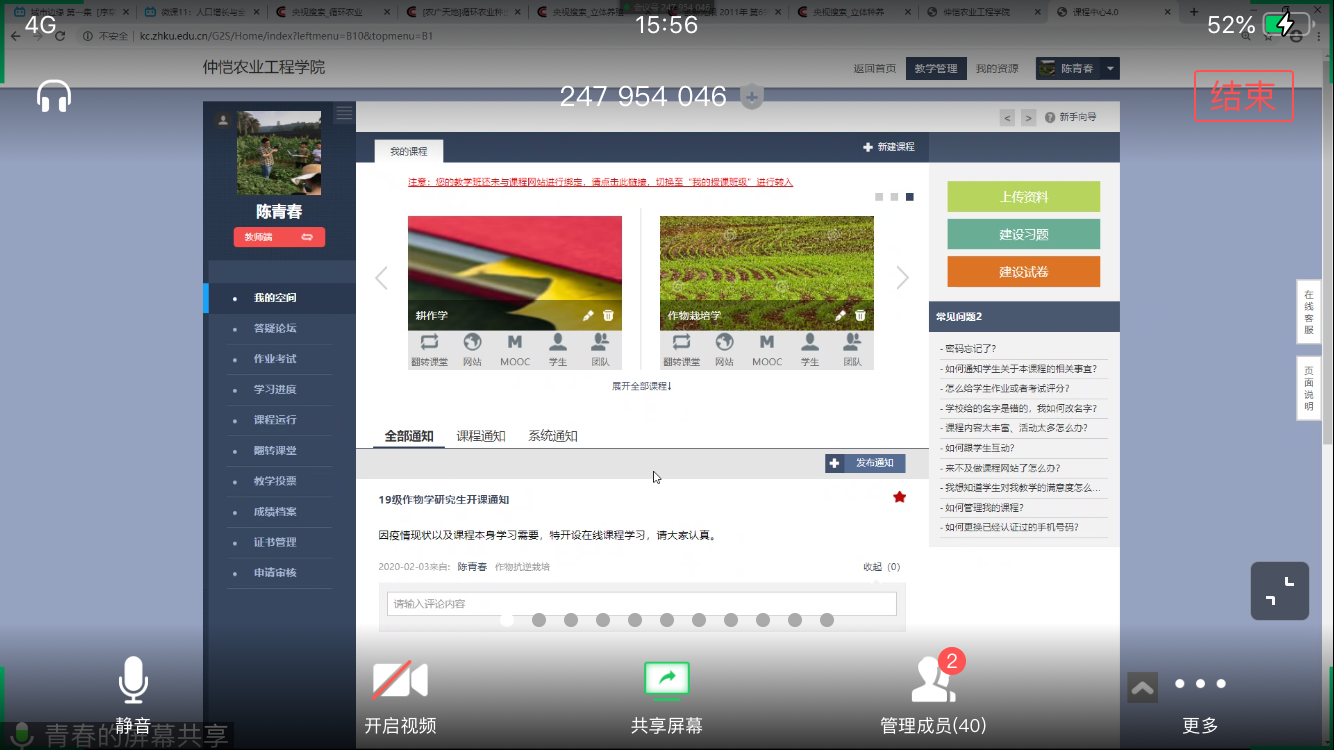
Task: Open the 管理成员 participants icon
Action: [x=933, y=682]
